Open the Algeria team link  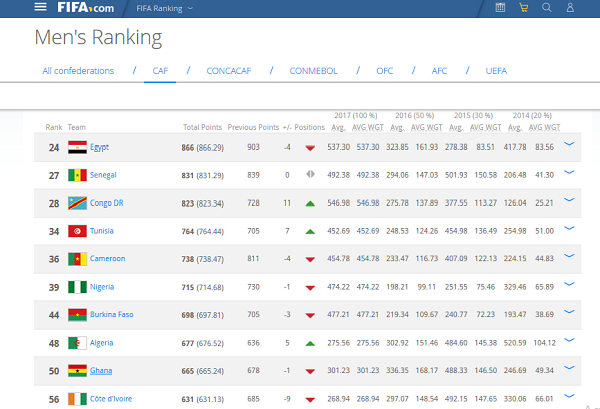coord(101,343)
